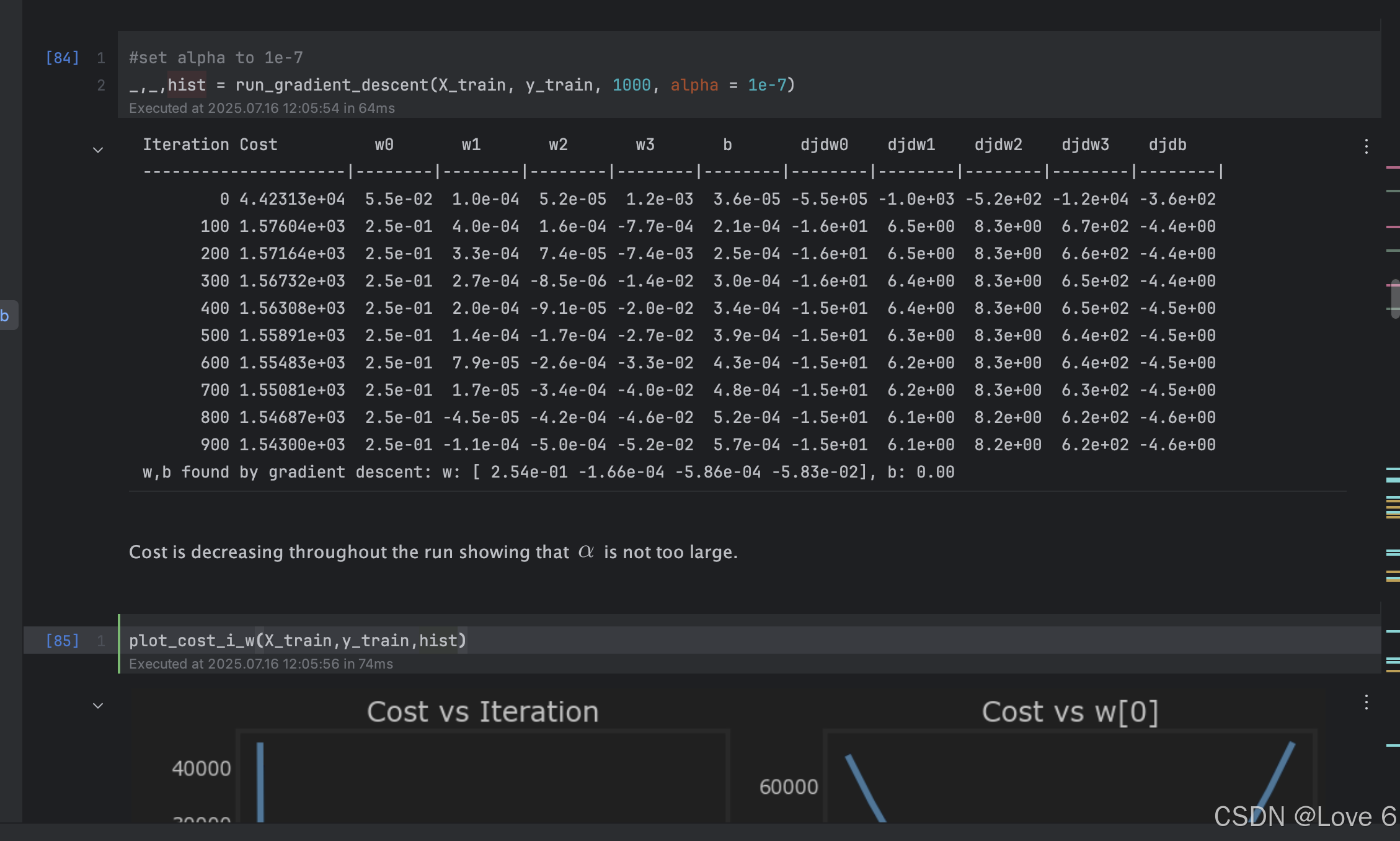Click the pink error stripe marker at top
1400x841 pixels.
pyautogui.click(x=1393, y=167)
